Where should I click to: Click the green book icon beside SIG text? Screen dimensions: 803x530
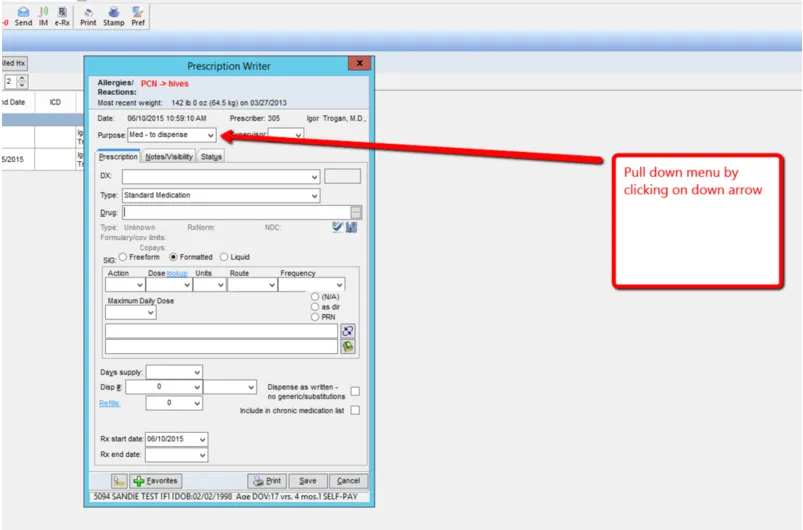tap(348, 346)
